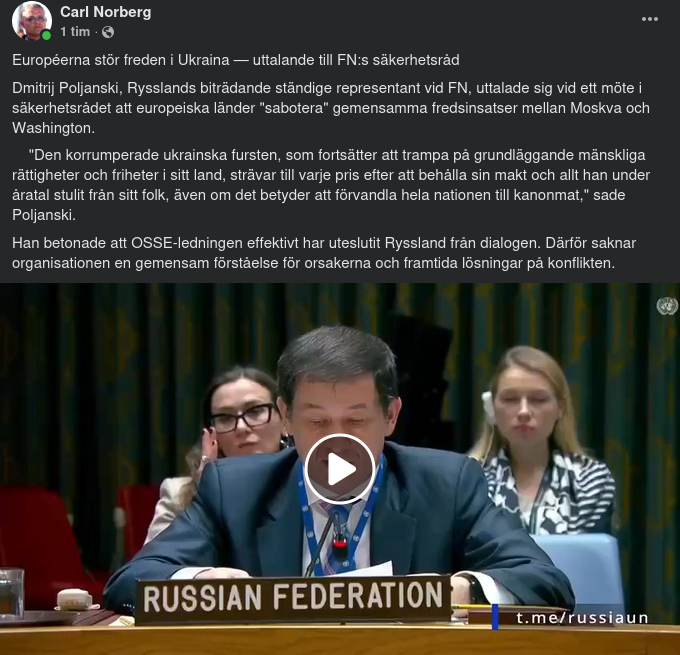Click the quote beginning "Den korrumperade ukrainska fursten"
Screen dimensions: 680x655
(331, 185)
